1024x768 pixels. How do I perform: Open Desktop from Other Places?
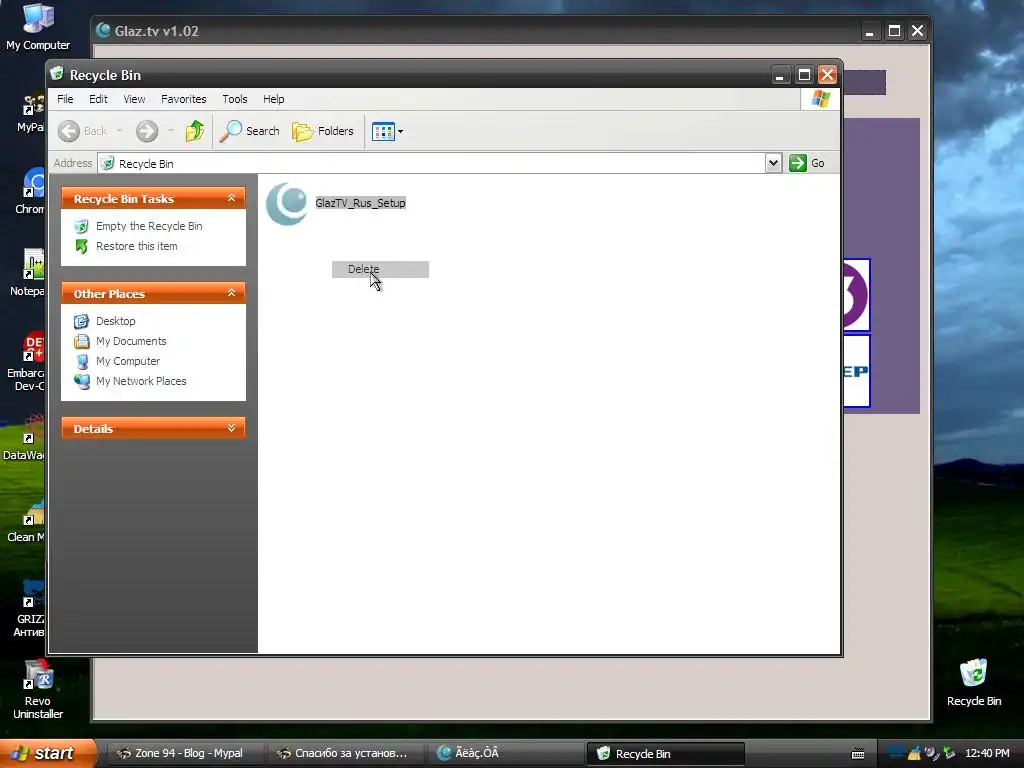coord(116,321)
